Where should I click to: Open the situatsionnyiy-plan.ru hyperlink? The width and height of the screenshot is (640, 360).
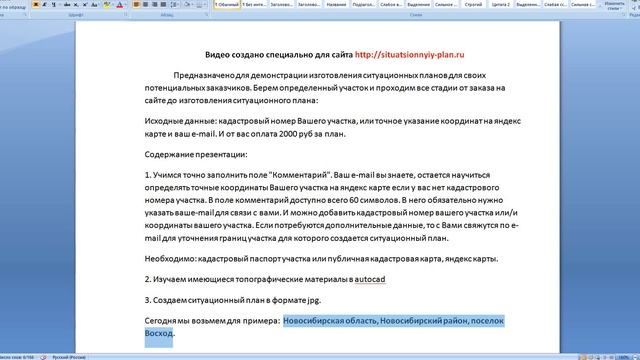[x=409, y=55]
